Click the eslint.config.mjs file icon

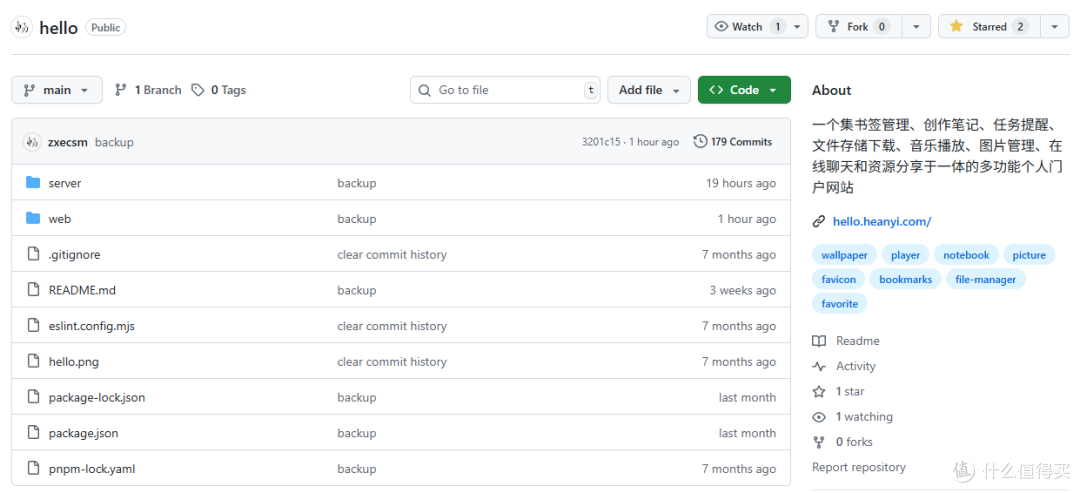pos(33,326)
